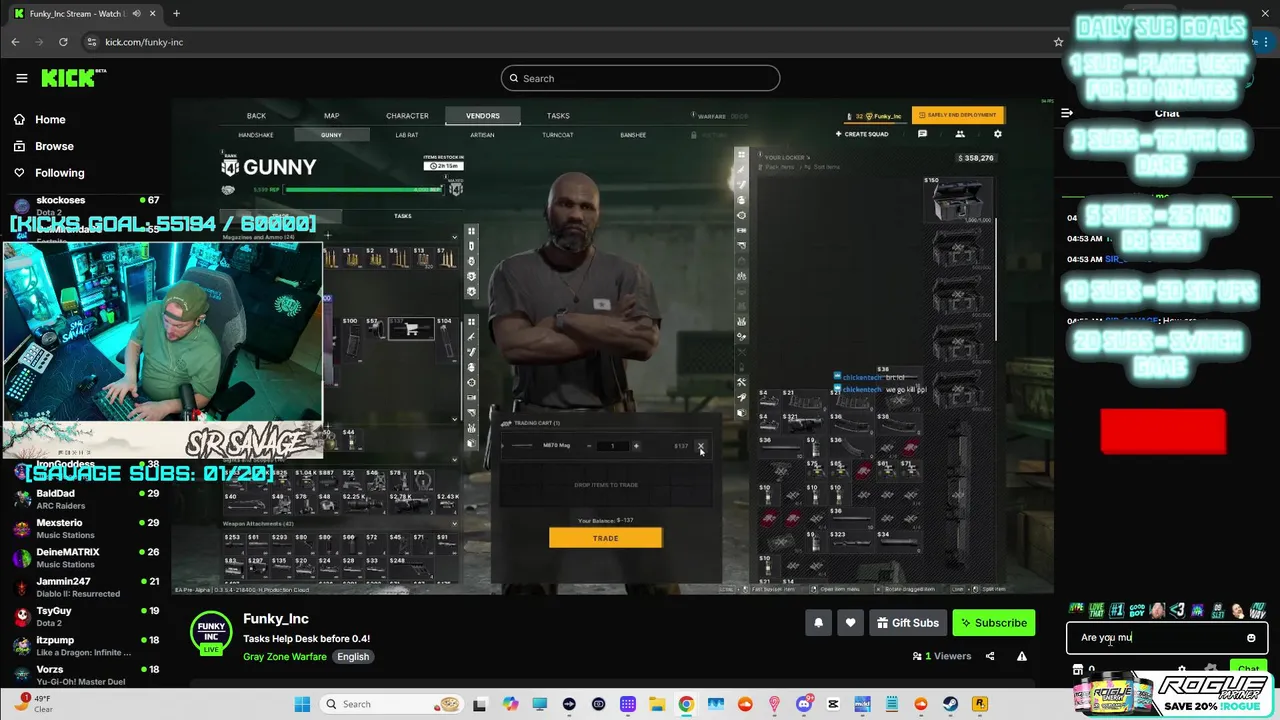Remove M870 Mag from trading cart
Viewport: 1280px width, 720px height.
coord(700,446)
